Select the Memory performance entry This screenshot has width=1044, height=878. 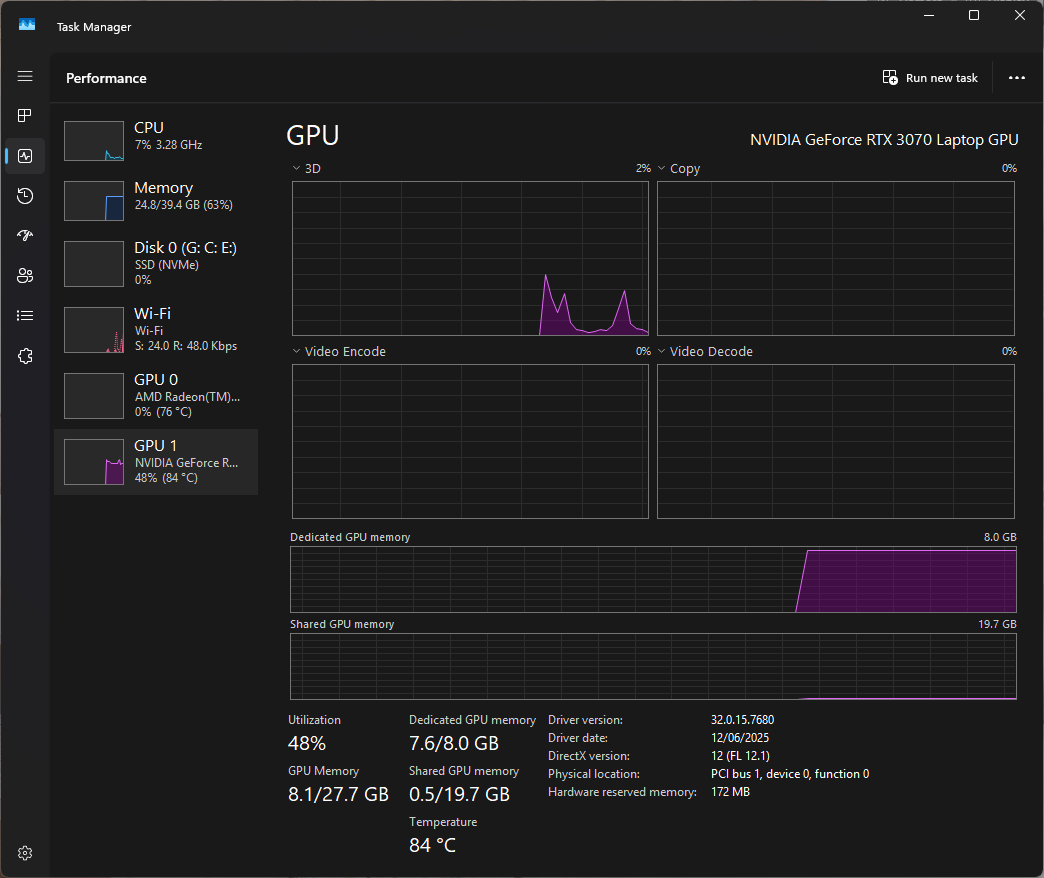156,200
